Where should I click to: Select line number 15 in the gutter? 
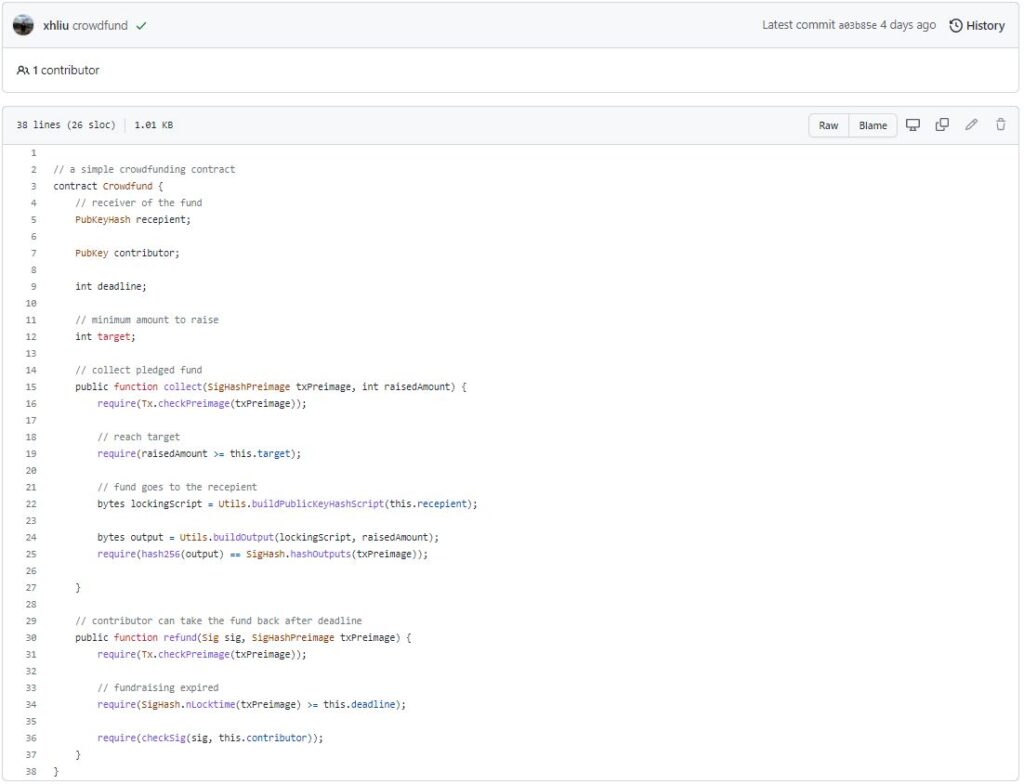tap(31, 387)
